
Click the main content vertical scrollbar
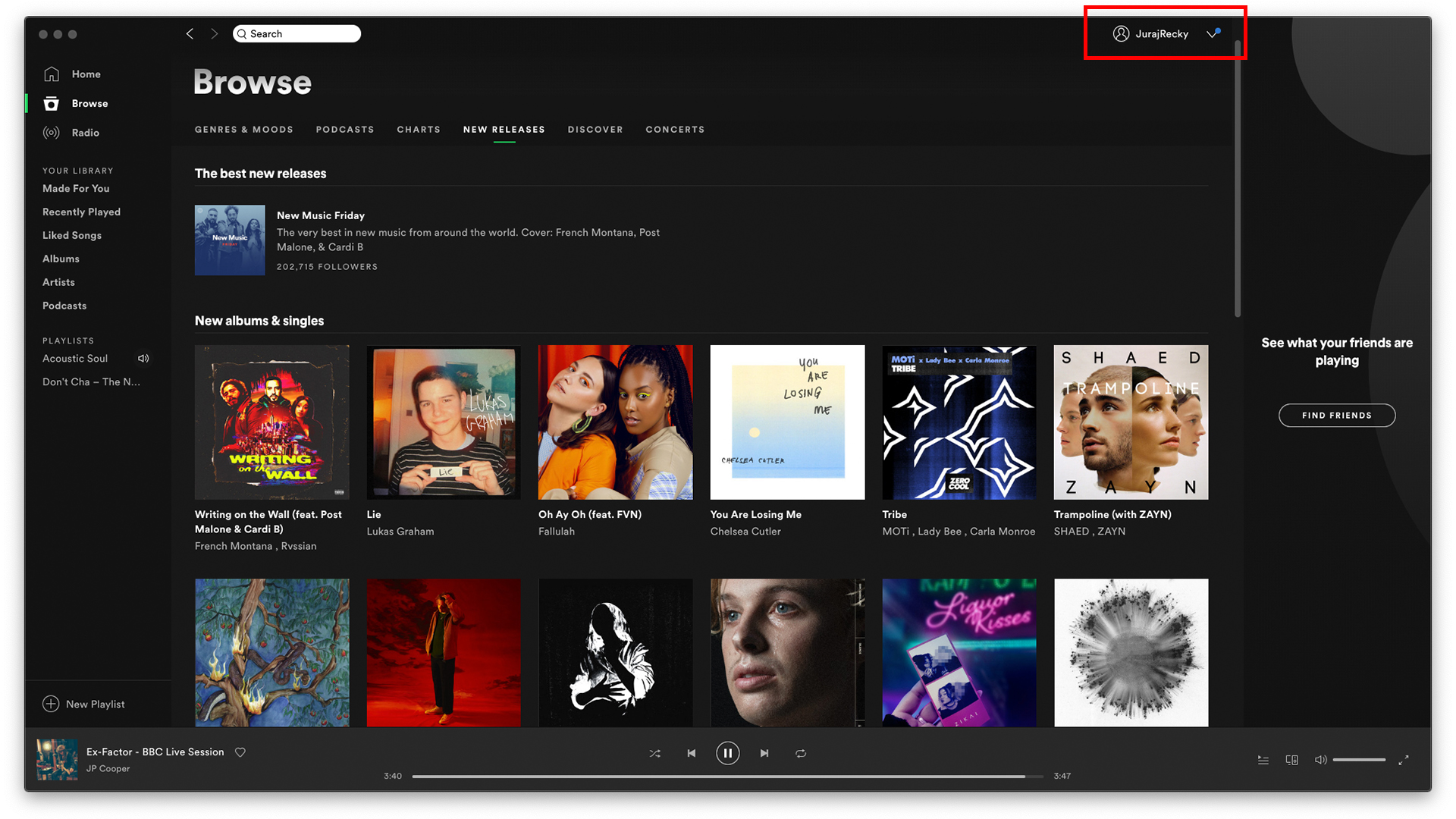[1238, 178]
